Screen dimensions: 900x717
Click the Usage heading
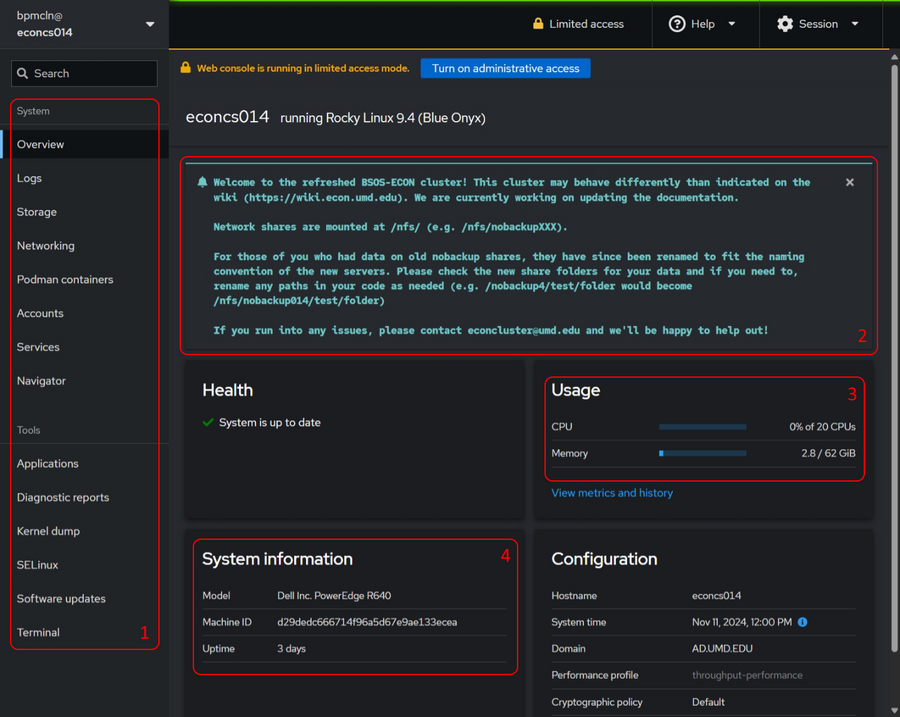coord(575,390)
